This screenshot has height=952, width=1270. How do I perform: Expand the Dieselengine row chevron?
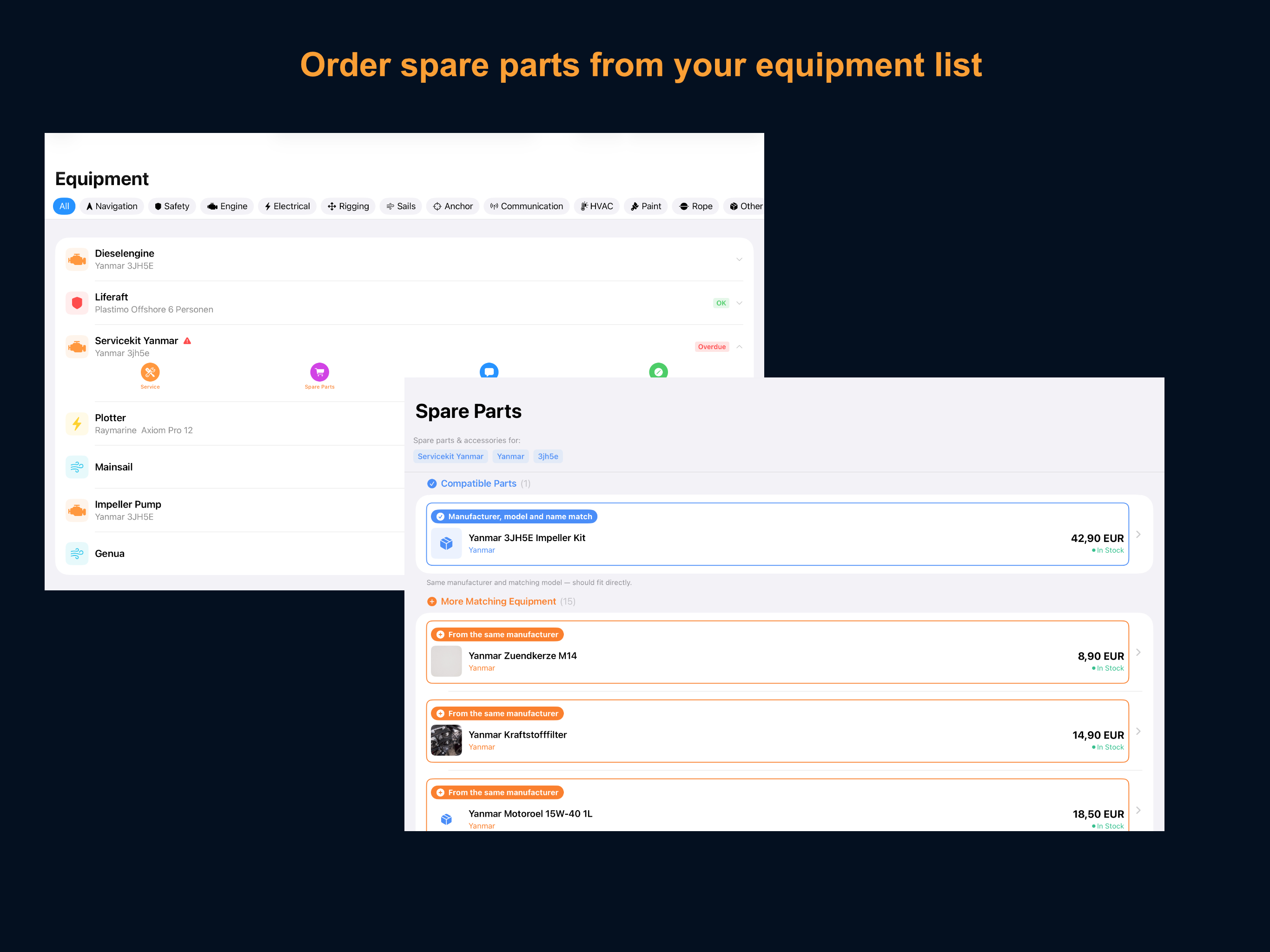tap(740, 259)
